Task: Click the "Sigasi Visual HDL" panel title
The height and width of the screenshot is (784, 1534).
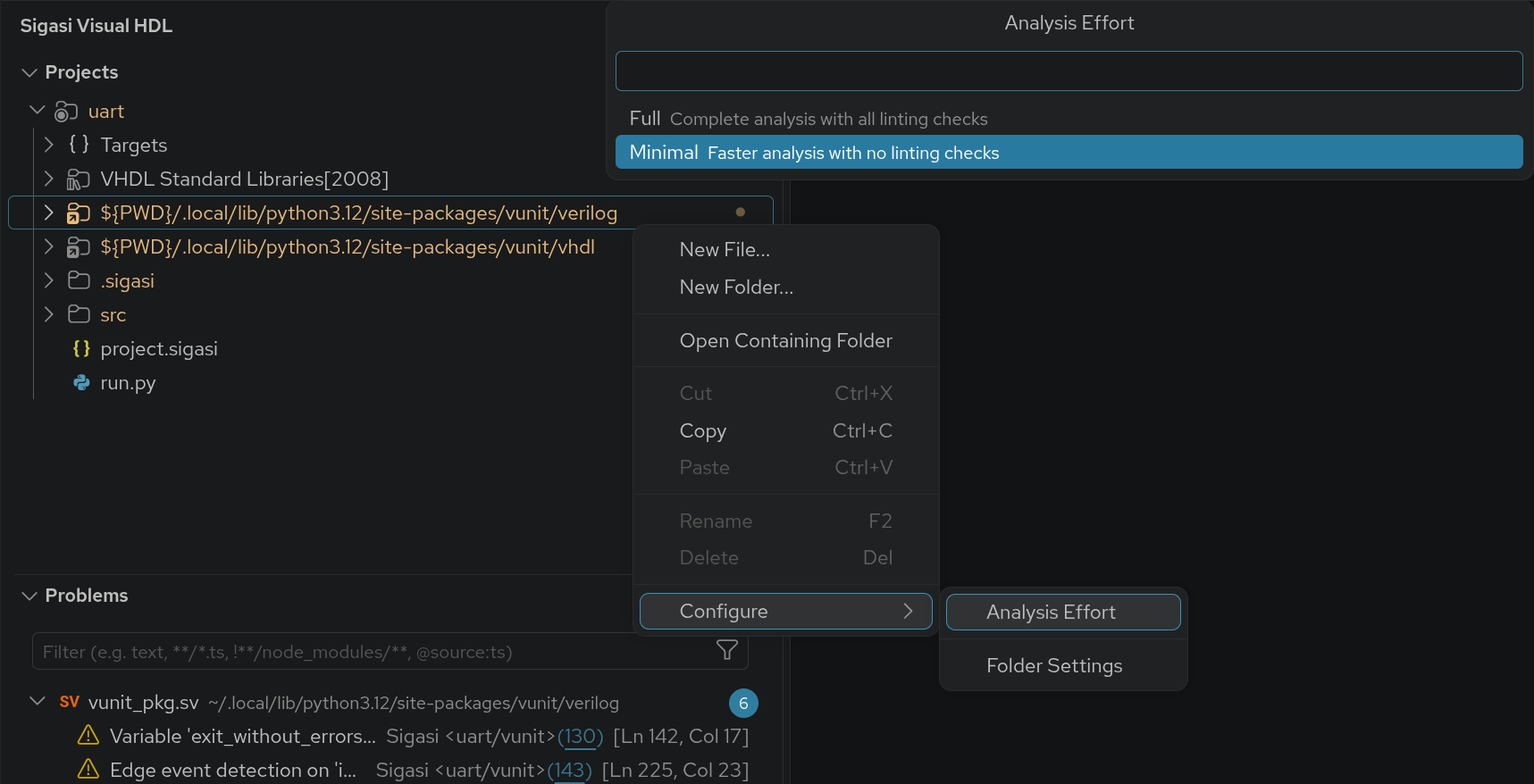Action: [x=96, y=26]
